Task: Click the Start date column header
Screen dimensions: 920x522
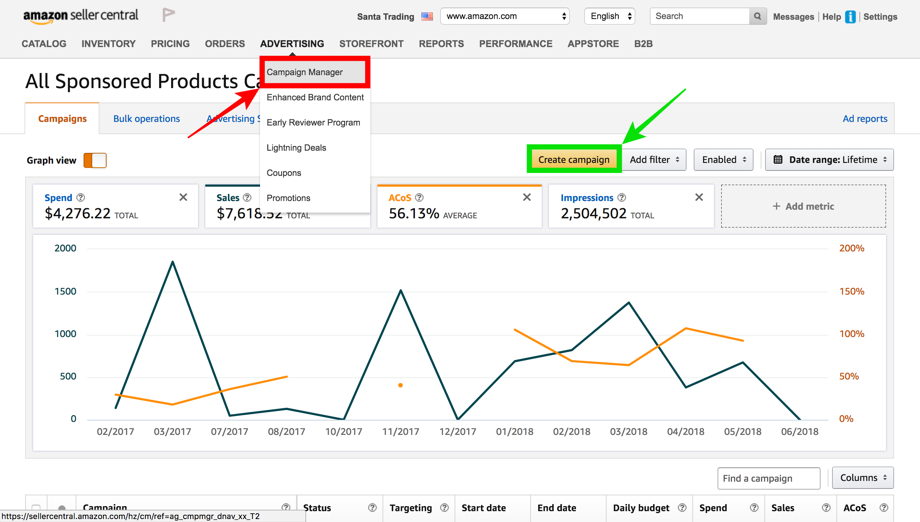Action: tap(483, 508)
